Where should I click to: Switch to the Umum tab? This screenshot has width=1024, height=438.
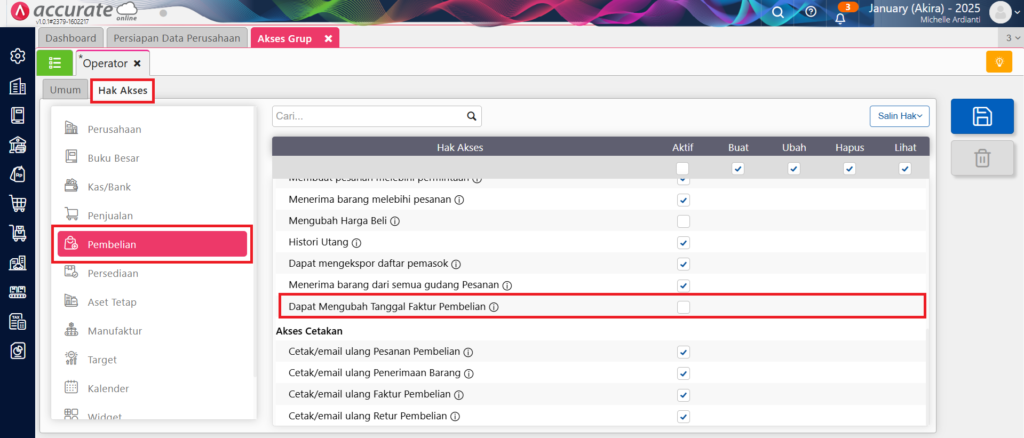65,90
